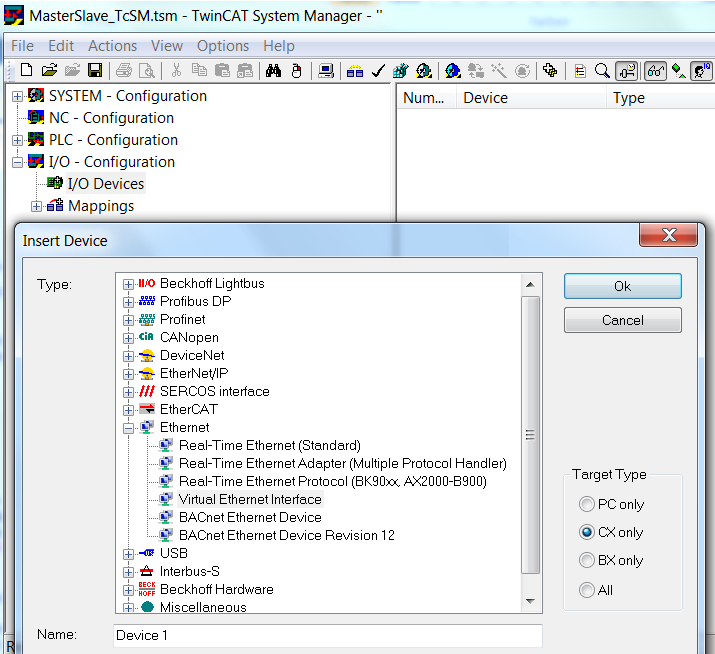Click the document list toolbar icon
Screen dimensions: 715x654
click(x=580, y=71)
